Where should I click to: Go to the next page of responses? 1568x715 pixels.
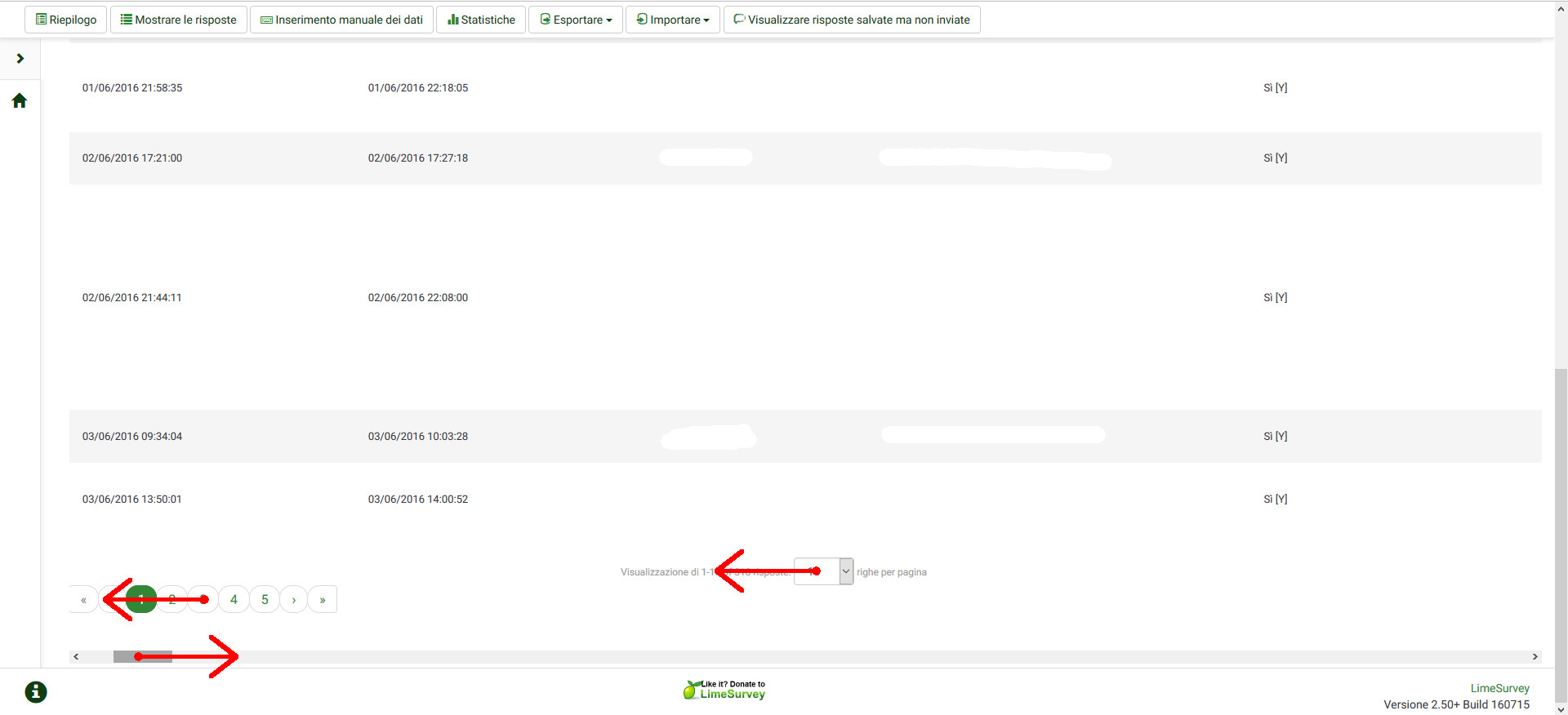[294, 600]
